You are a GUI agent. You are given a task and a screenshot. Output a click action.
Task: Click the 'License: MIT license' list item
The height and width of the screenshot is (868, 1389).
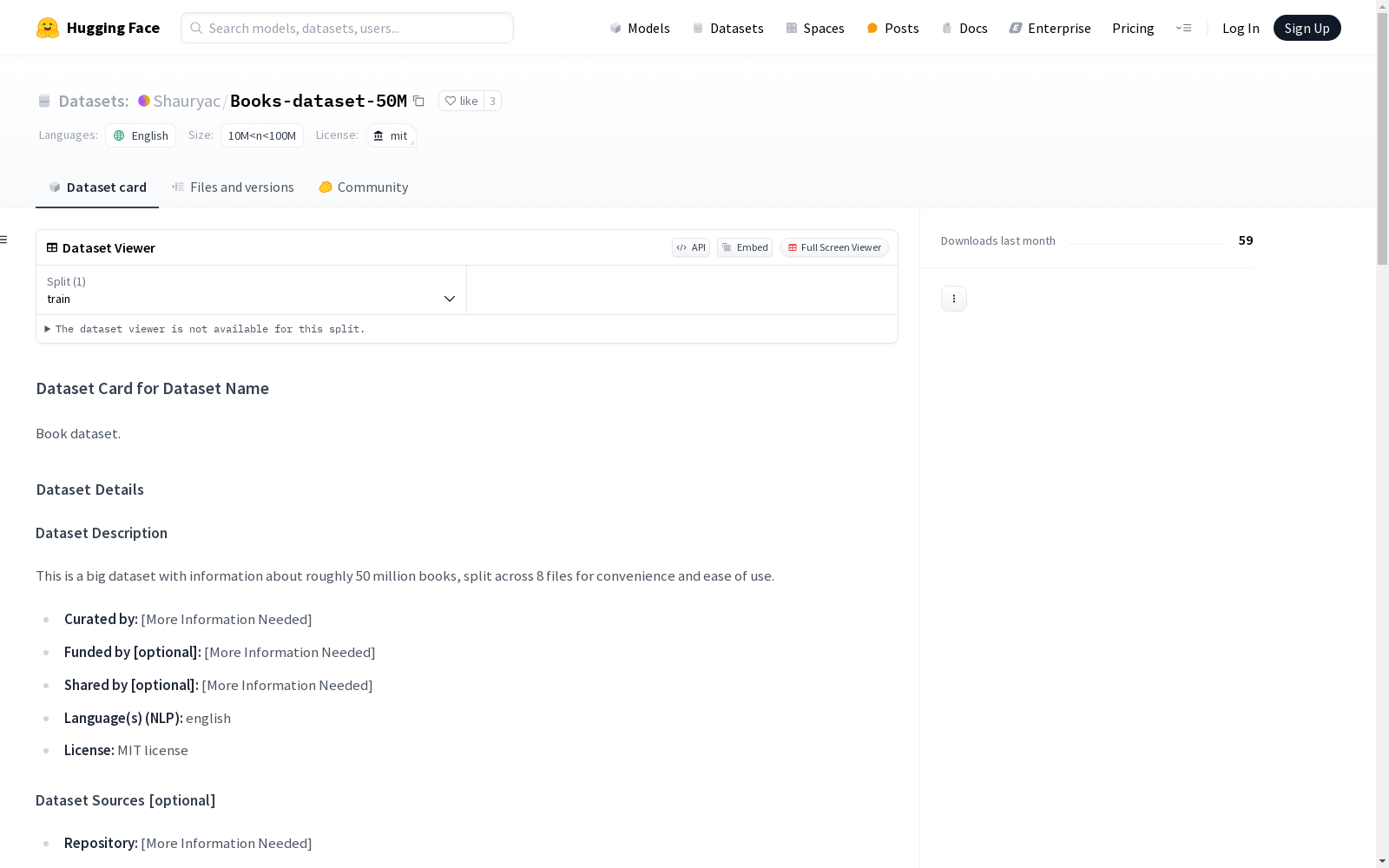pos(126,751)
